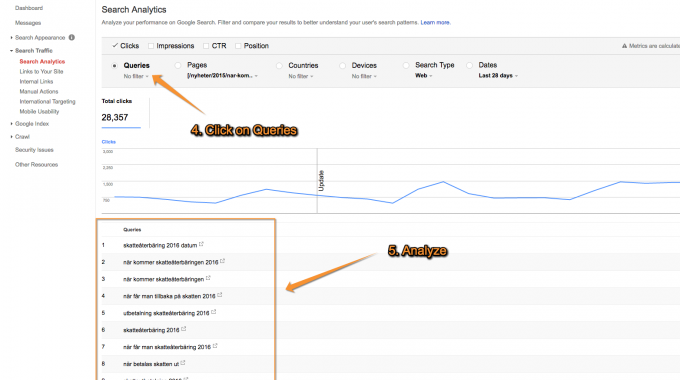
Task: Enable the Impressions checkbox
Action: point(151,46)
